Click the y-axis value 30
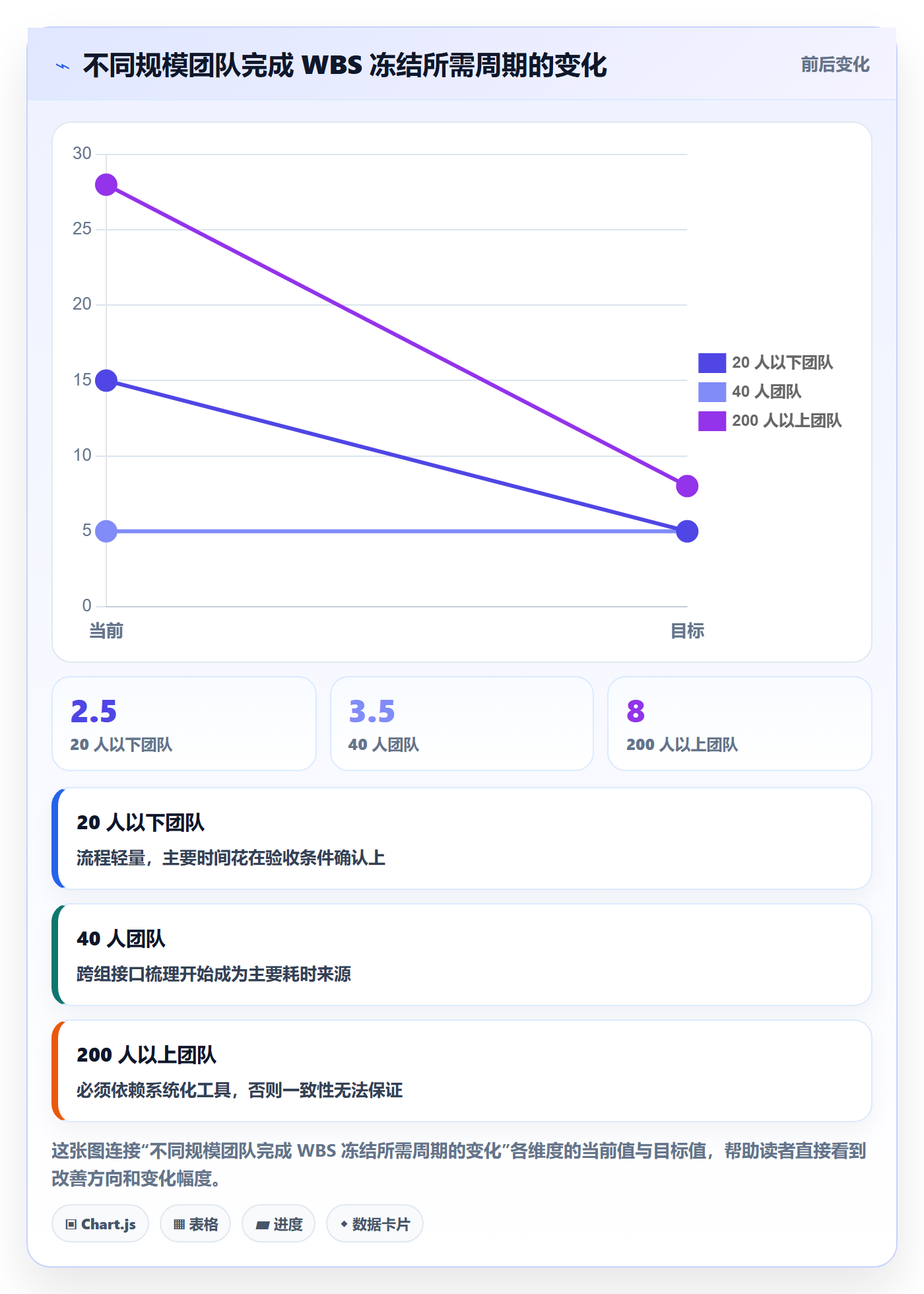Viewport: 924px width, 1294px height. pos(82,153)
